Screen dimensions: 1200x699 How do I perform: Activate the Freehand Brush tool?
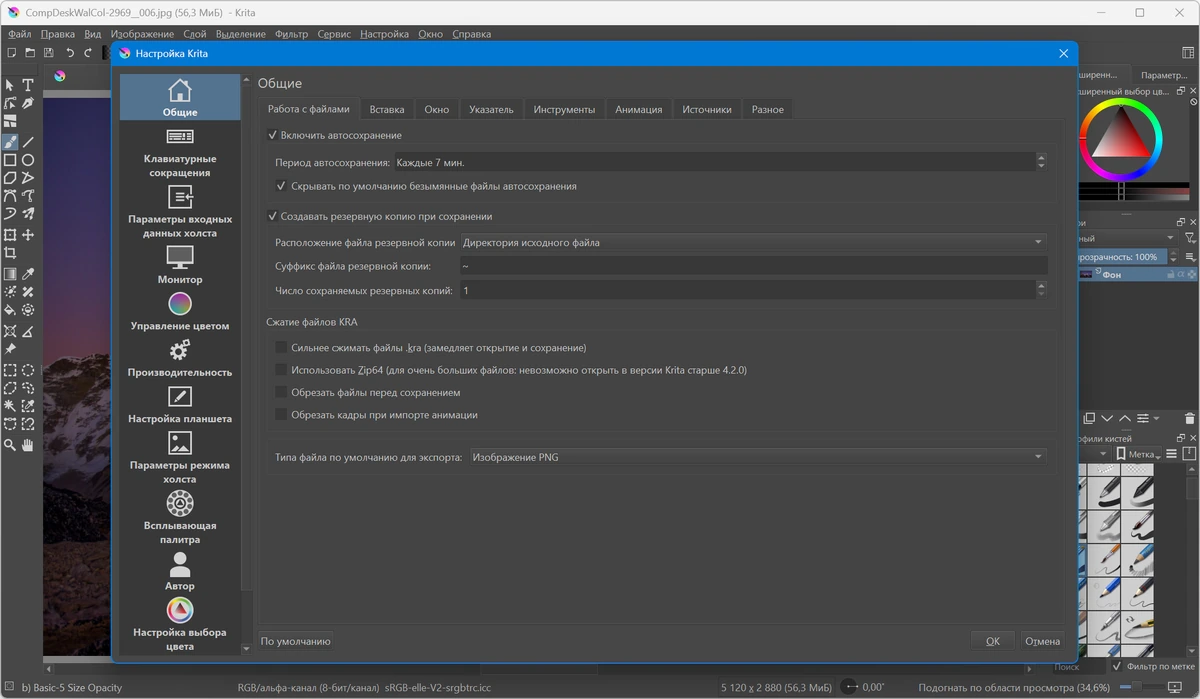pyautogui.click(x=10, y=141)
